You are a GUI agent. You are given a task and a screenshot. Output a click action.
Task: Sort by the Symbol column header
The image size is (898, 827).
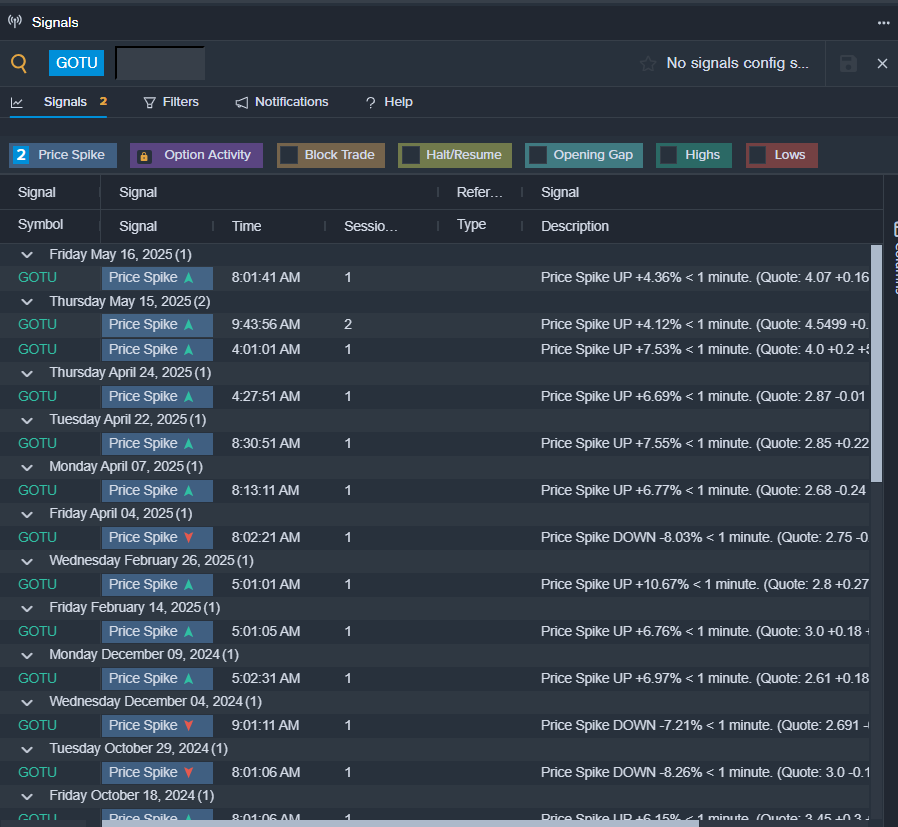point(41,225)
